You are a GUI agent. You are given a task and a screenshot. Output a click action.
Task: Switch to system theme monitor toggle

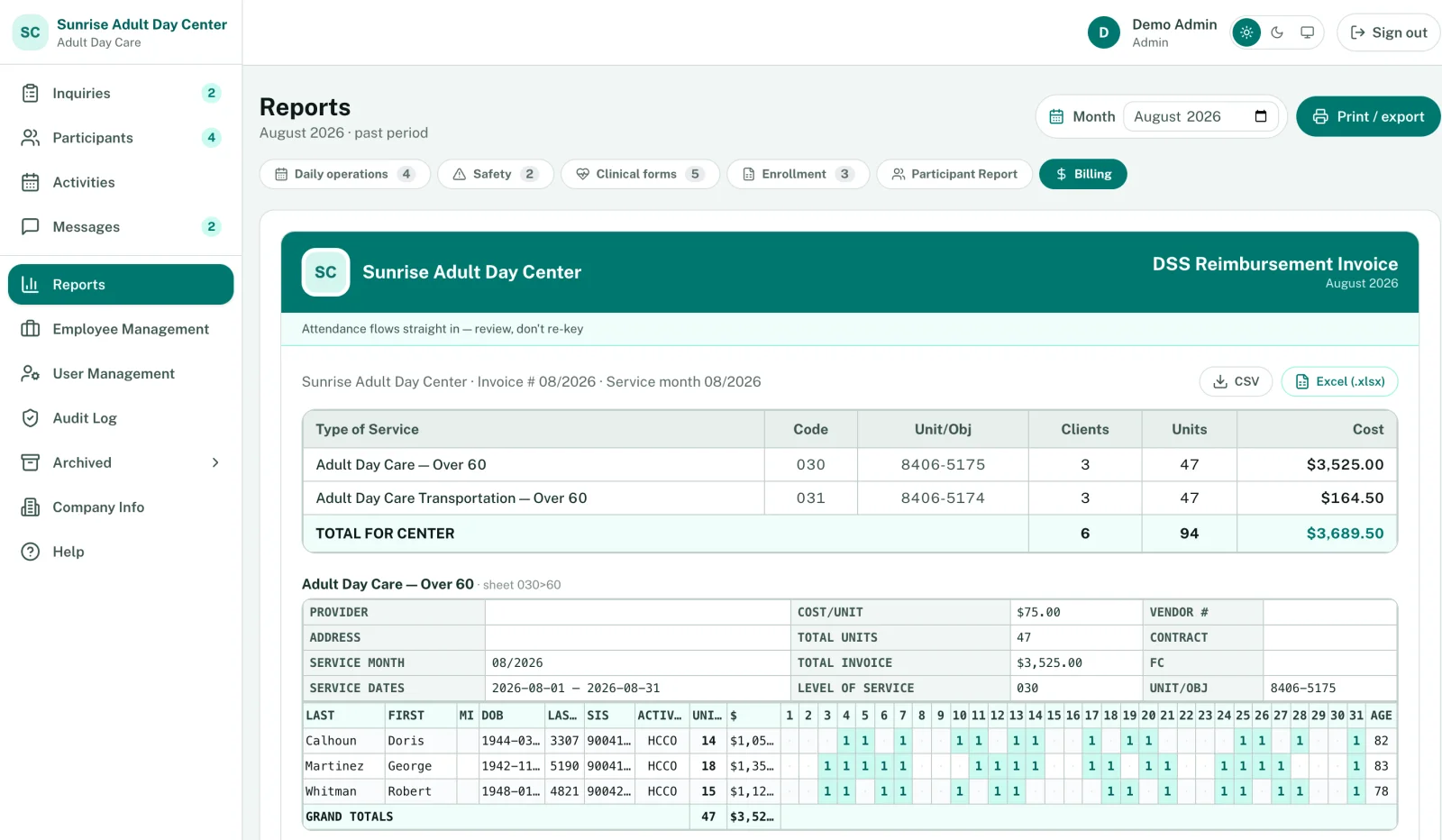tap(1307, 32)
